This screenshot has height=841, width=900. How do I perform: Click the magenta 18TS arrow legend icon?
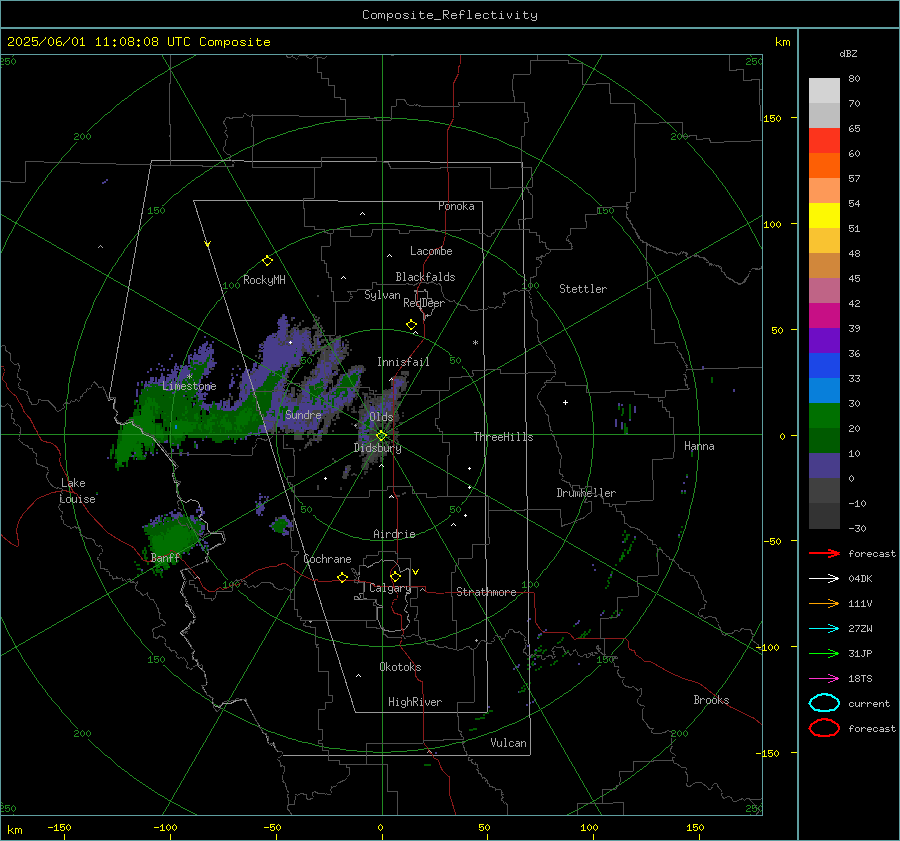(x=824, y=679)
